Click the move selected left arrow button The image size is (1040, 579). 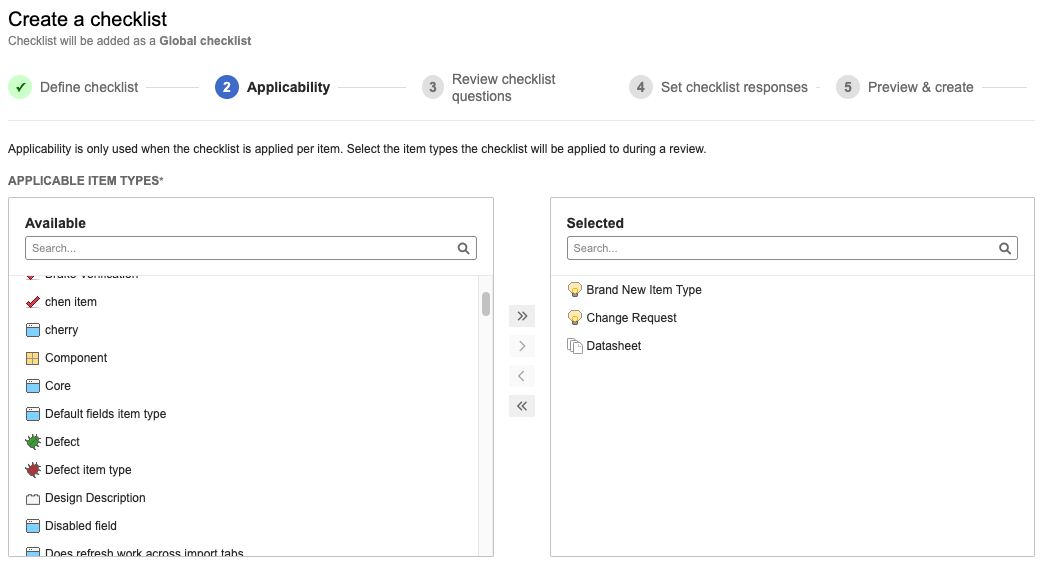click(522, 376)
